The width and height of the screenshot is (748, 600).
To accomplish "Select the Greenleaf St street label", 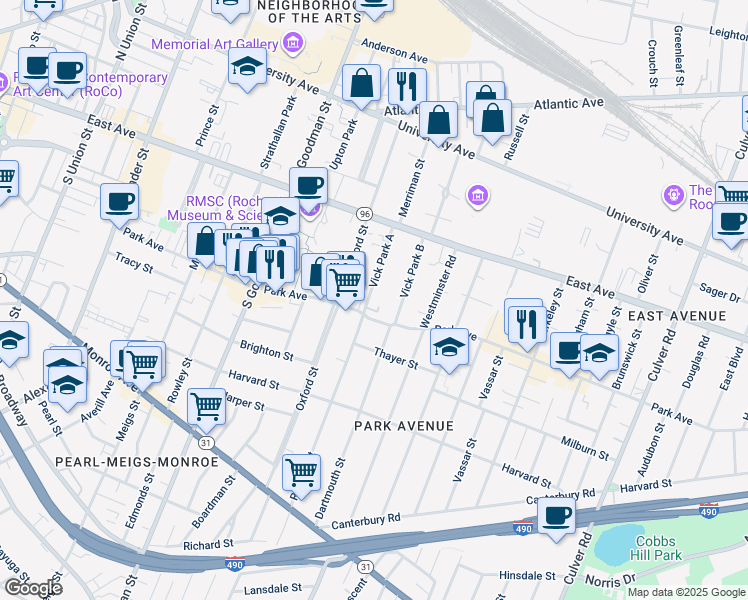I will click(679, 56).
